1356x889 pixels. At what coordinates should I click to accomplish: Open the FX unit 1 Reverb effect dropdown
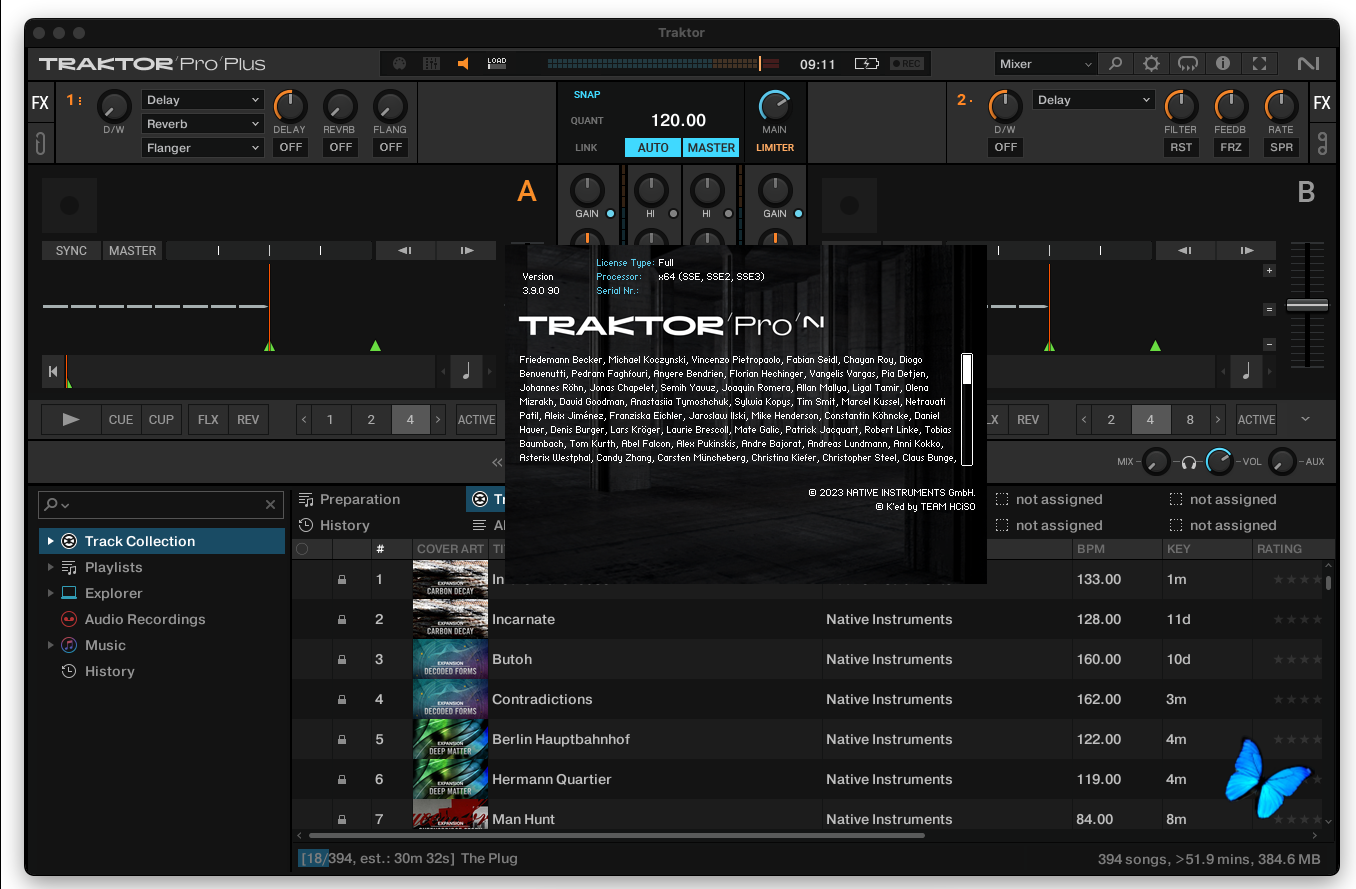click(203, 124)
